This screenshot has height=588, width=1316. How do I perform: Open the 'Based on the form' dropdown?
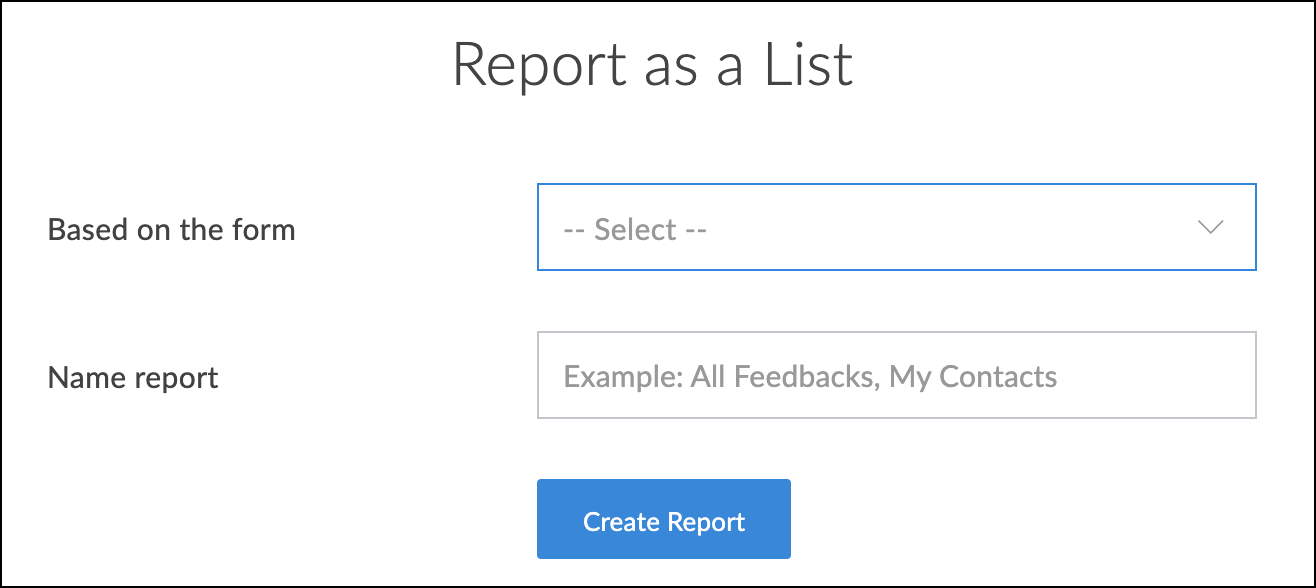tap(895, 228)
